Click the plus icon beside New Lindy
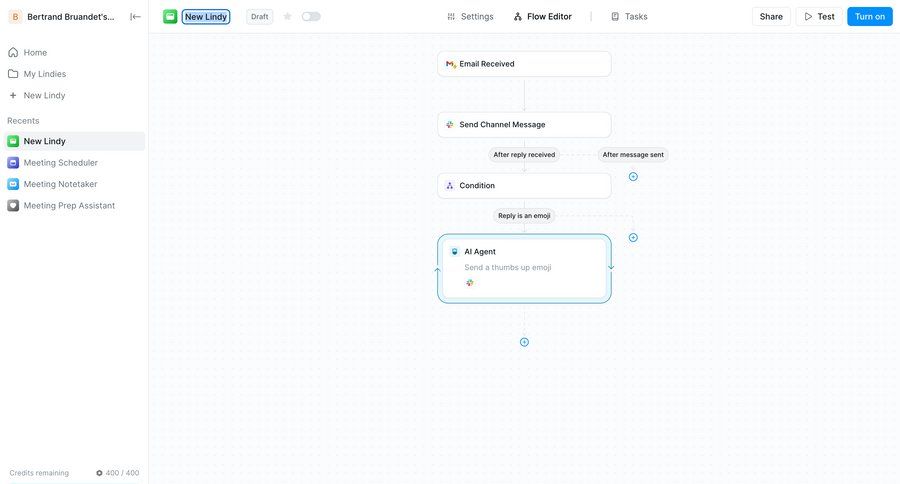 click(13, 95)
